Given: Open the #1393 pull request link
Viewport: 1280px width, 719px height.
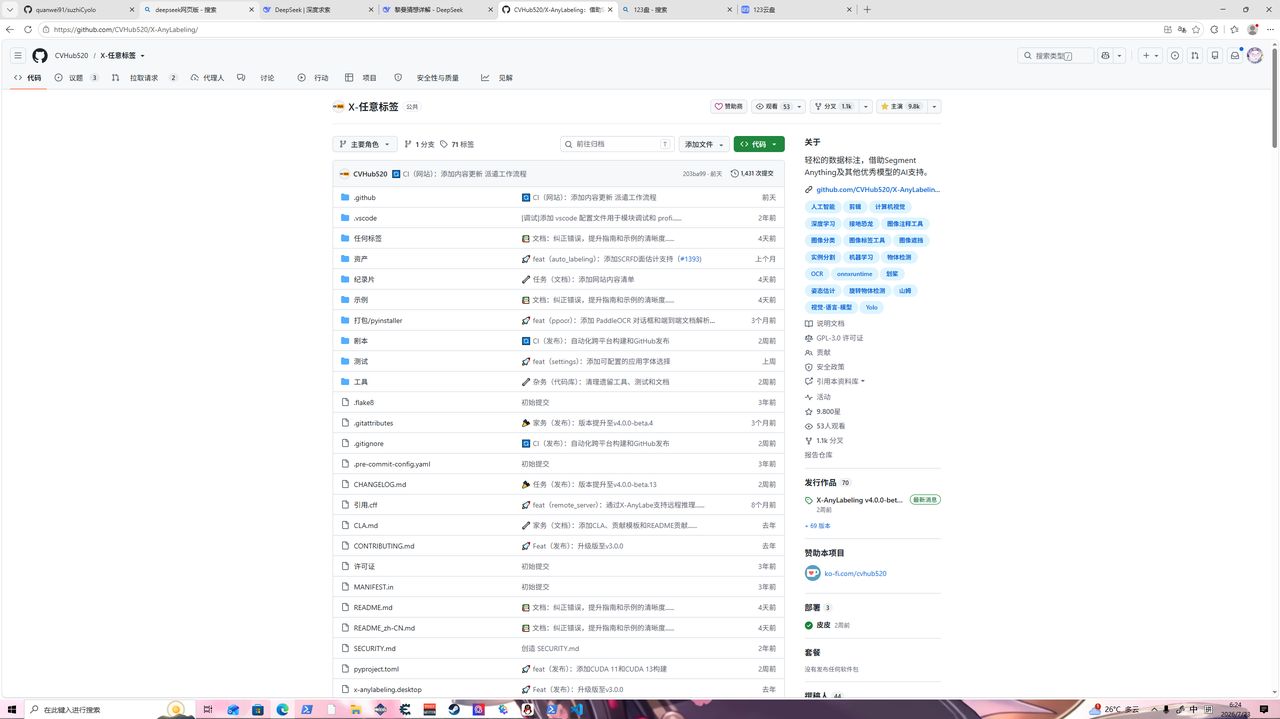Looking at the screenshot, I should coord(690,259).
